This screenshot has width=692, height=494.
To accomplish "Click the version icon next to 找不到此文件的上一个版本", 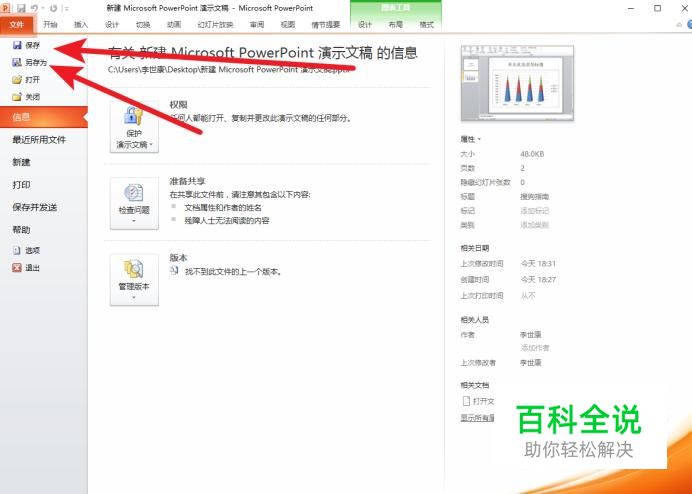I will point(174,271).
